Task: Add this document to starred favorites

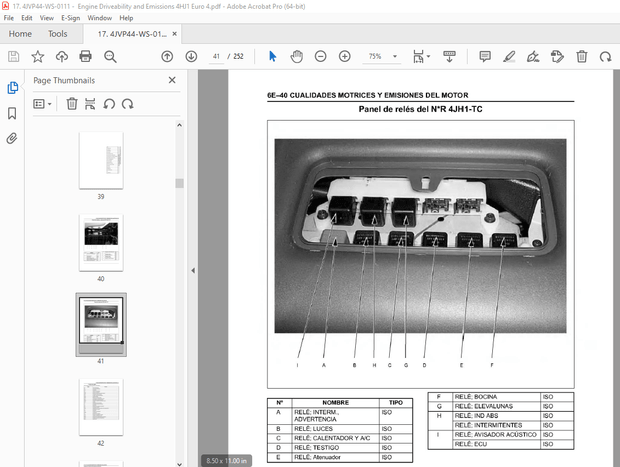Action: pos(38,57)
